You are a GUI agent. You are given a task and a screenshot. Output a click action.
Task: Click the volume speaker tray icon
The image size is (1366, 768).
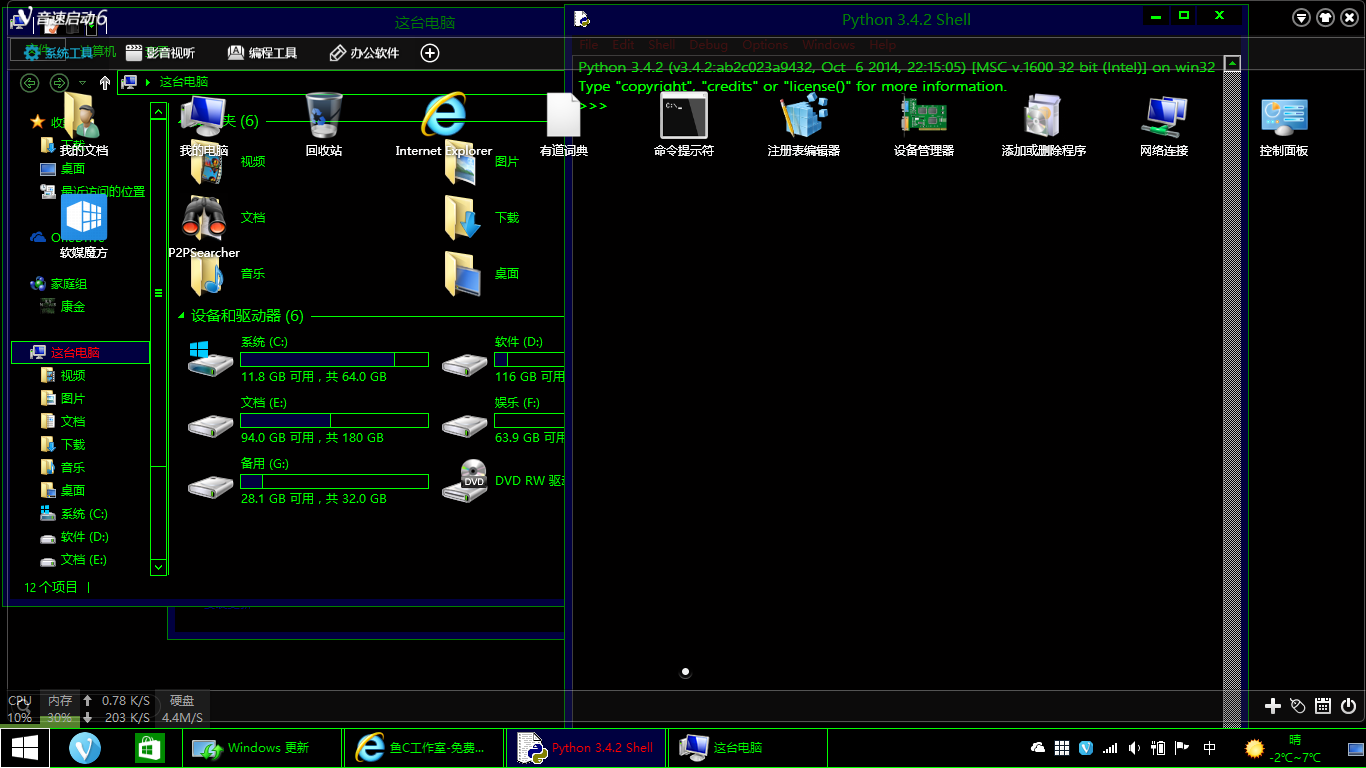tap(1134, 747)
